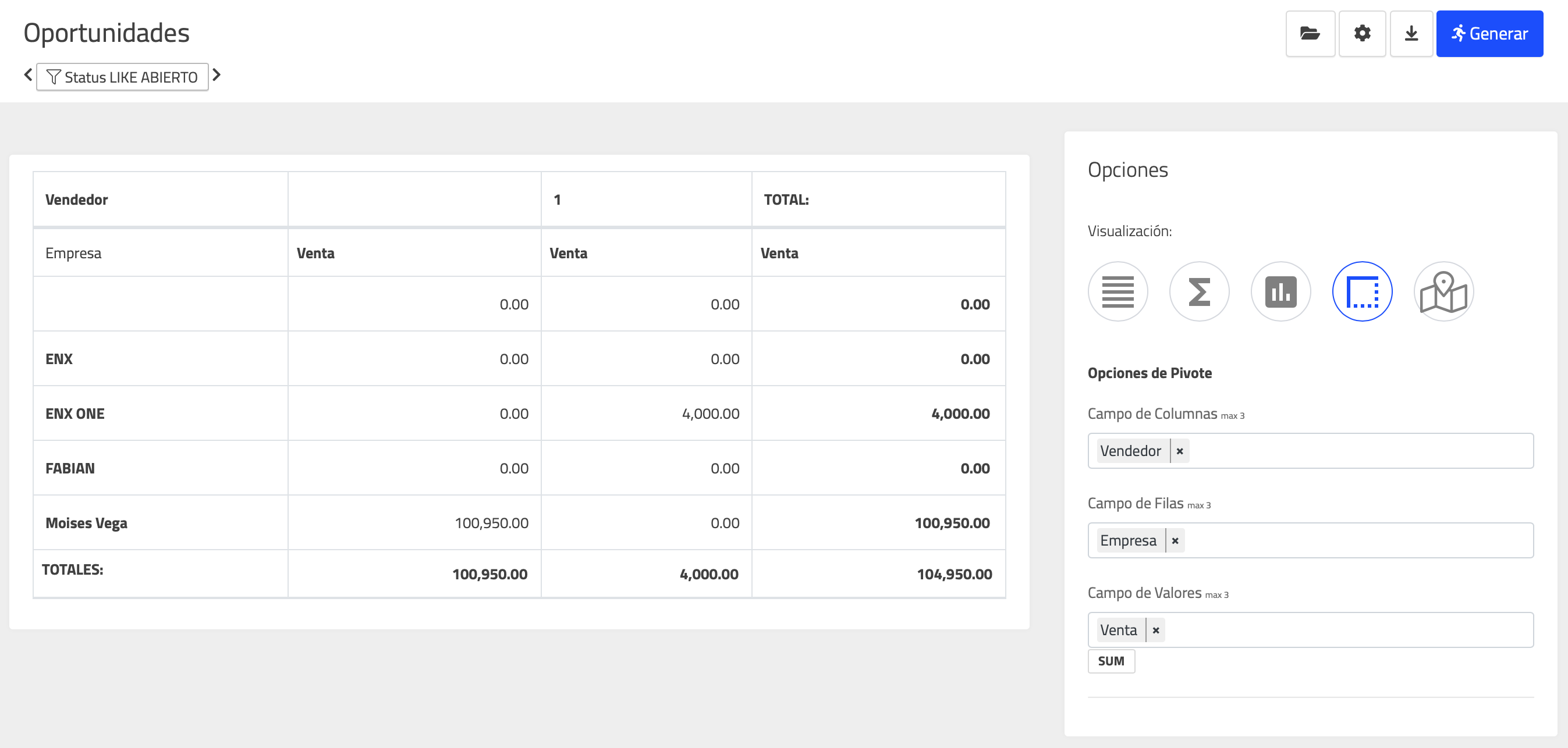Click the Generar button
Screen dimensions: 1568x748
coord(1489,34)
